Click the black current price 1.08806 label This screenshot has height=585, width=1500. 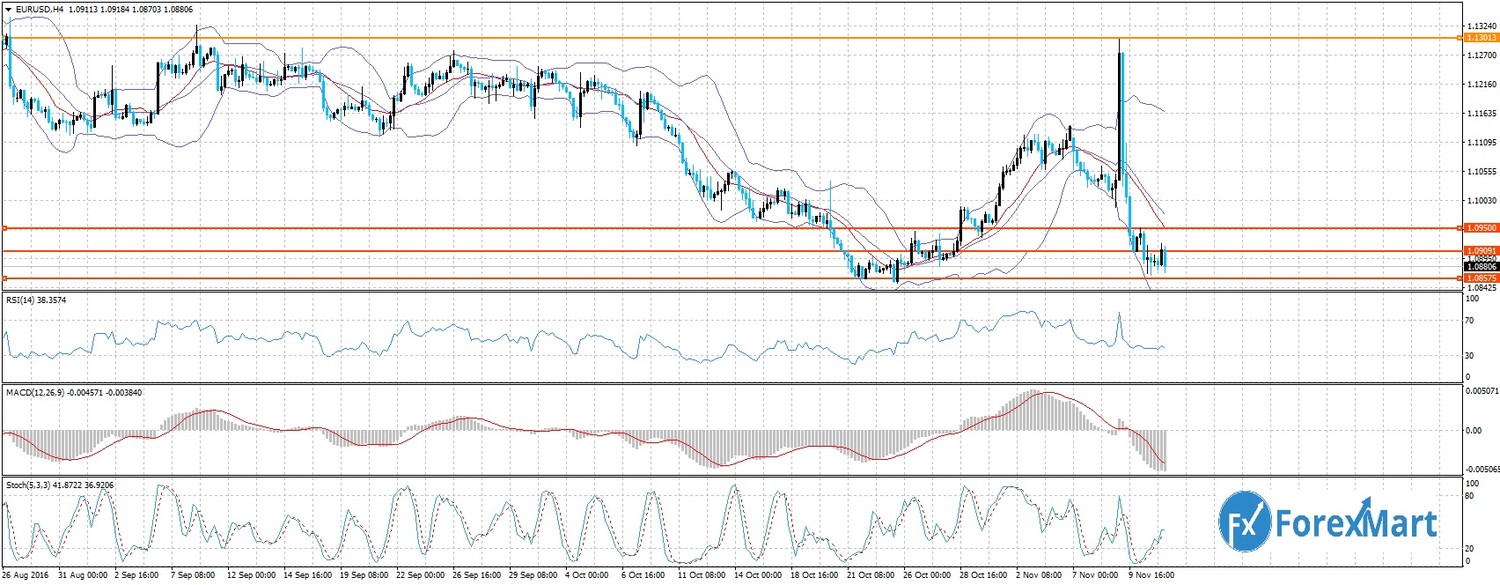pos(1480,267)
